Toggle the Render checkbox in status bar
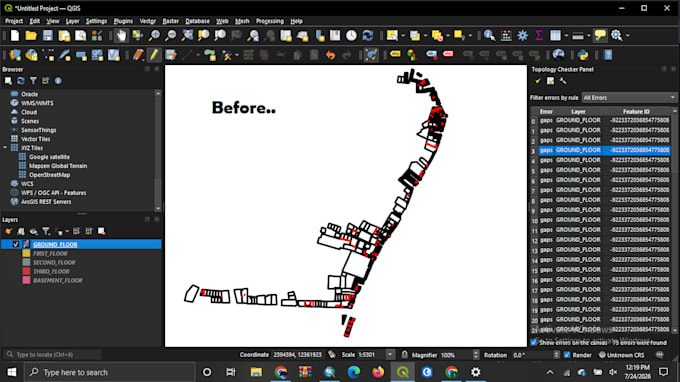680x382 pixels. point(567,355)
